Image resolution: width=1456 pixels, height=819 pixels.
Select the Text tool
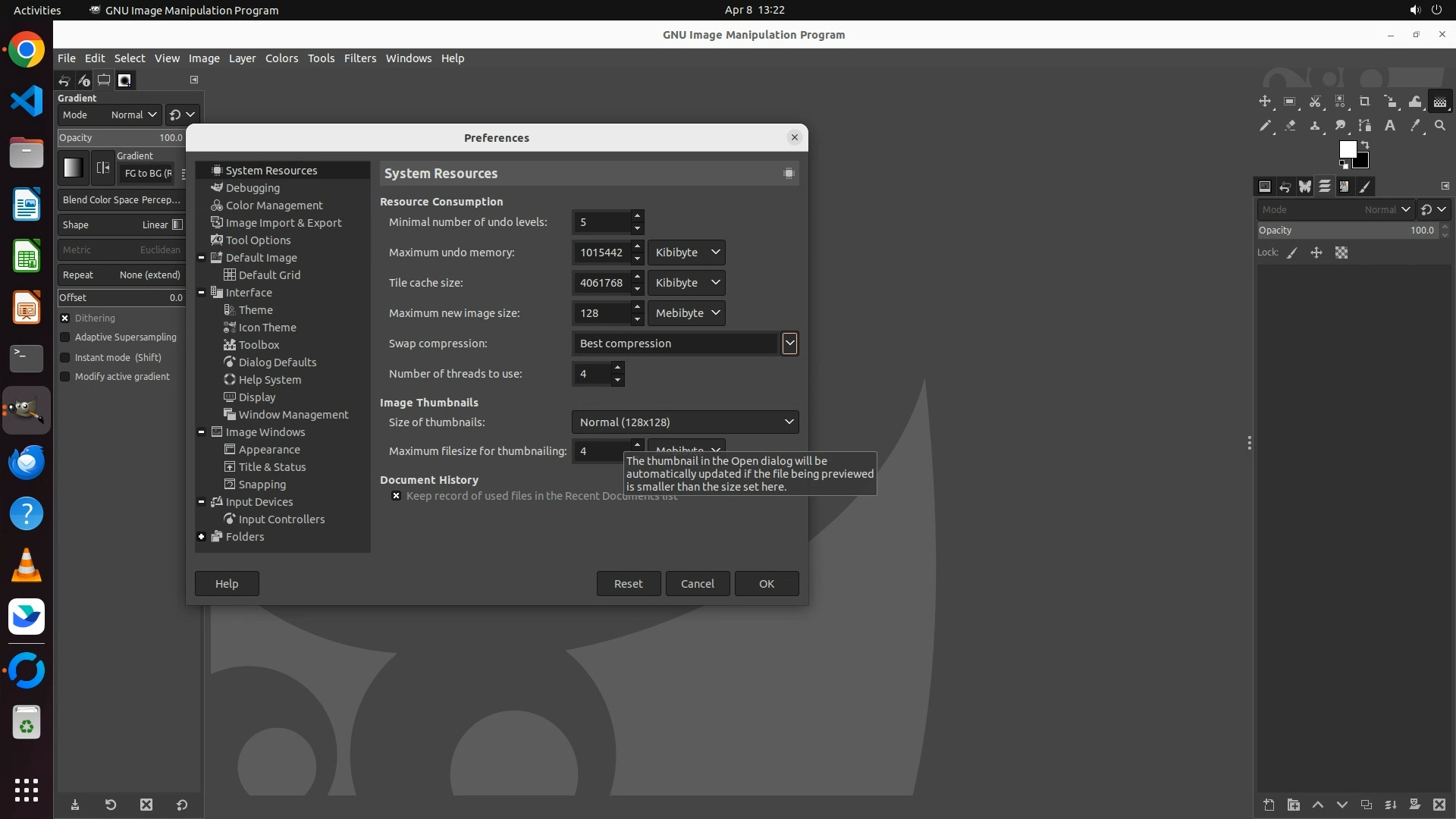click(x=1390, y=126)
